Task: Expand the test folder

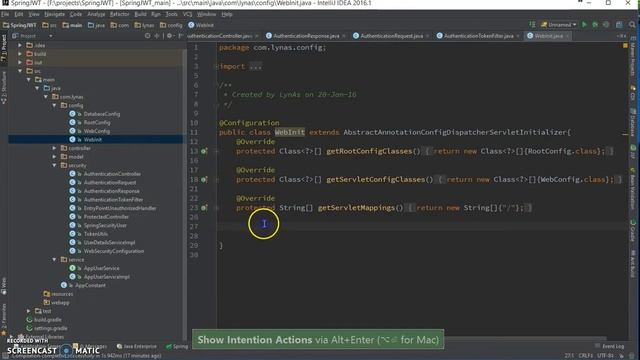Action: point(29,311)
